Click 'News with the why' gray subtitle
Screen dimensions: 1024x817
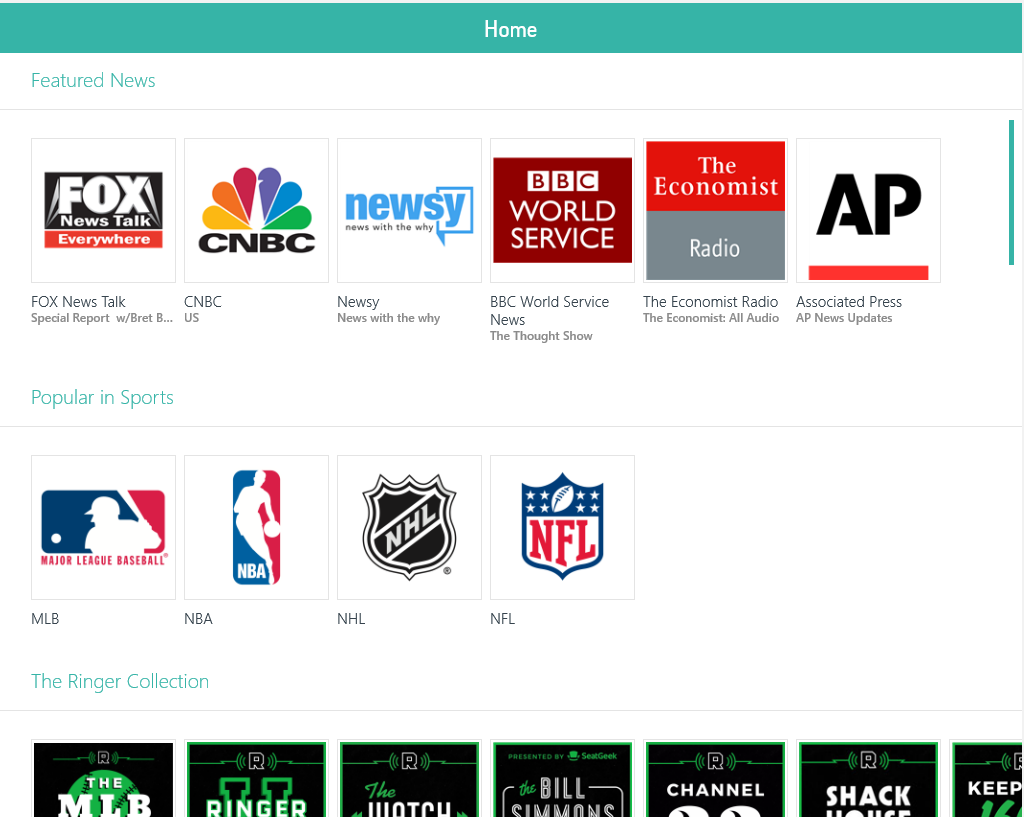click(389, 318)
